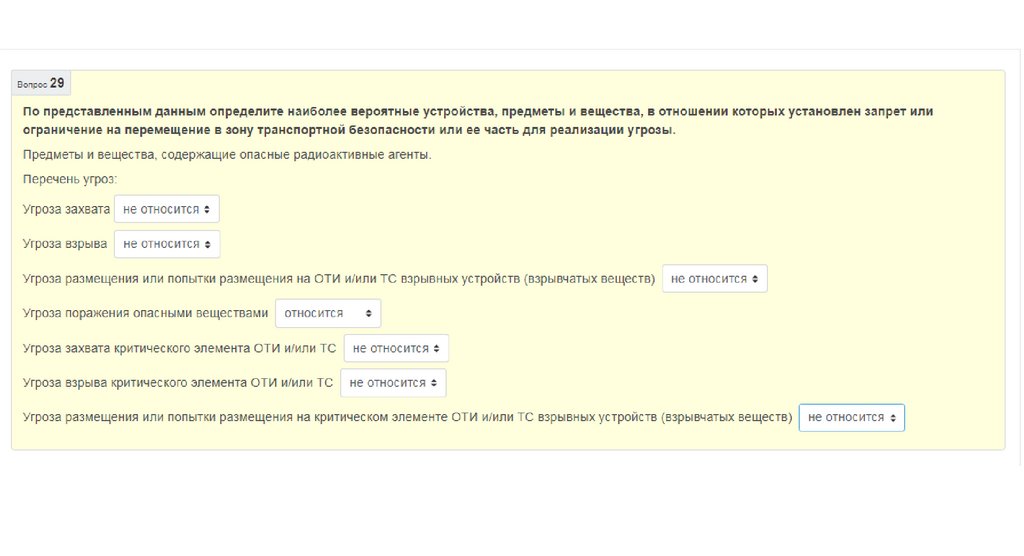Click the arrow icon of 'Угроза захвата' dropdown

tap(207, 209)
